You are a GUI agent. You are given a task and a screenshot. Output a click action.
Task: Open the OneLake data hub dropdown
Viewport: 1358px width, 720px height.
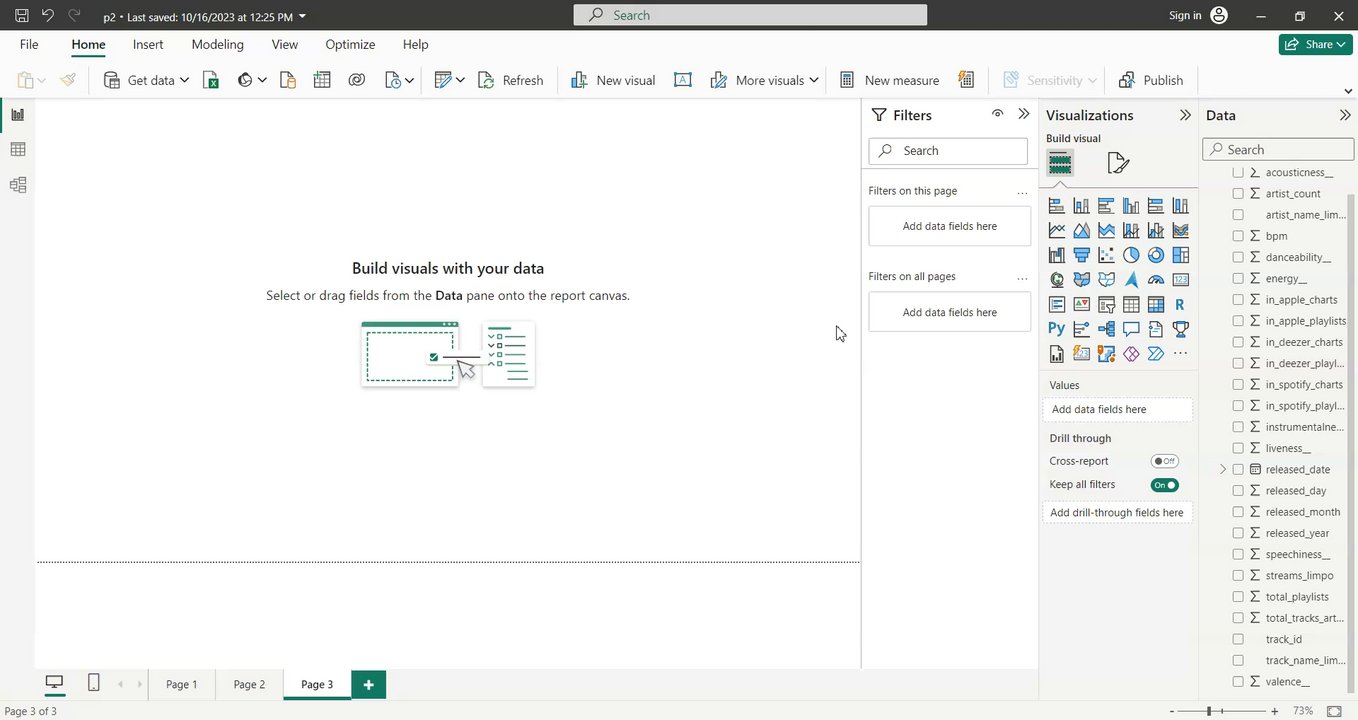262,80
